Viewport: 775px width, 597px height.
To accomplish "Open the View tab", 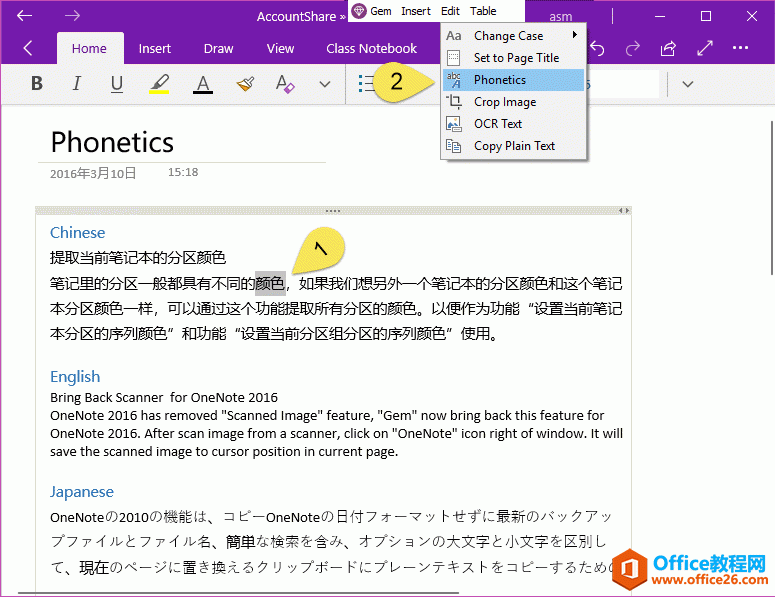I will click(280, 48).
